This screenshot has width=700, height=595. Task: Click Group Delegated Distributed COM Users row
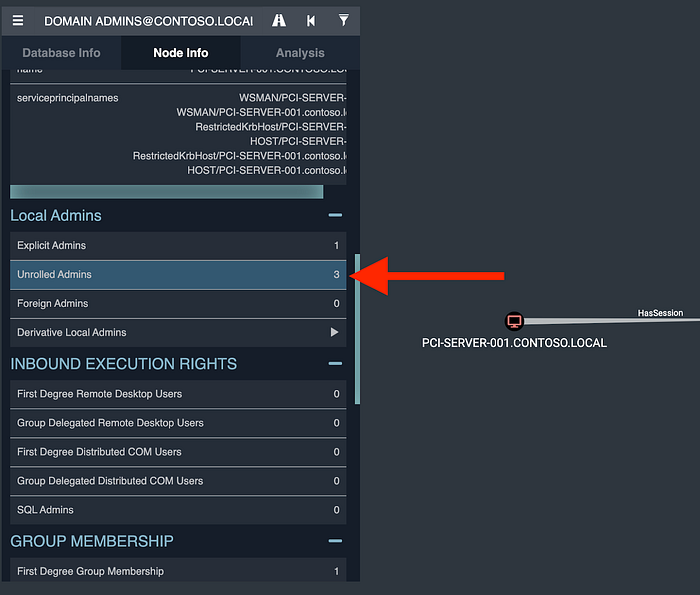pyautogui.click(x=178, y=481)
